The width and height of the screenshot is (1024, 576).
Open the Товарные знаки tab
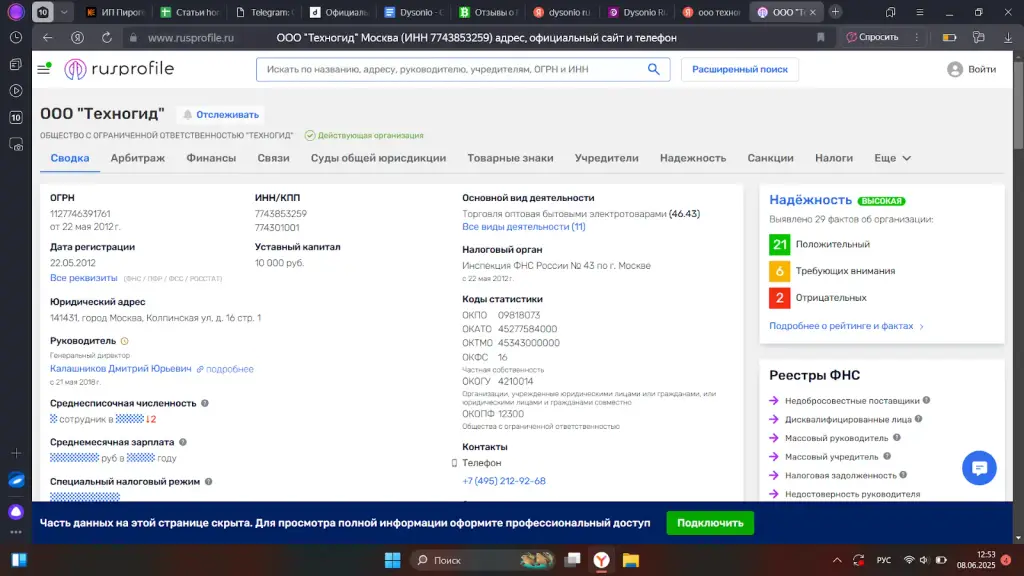click(510, 158)
